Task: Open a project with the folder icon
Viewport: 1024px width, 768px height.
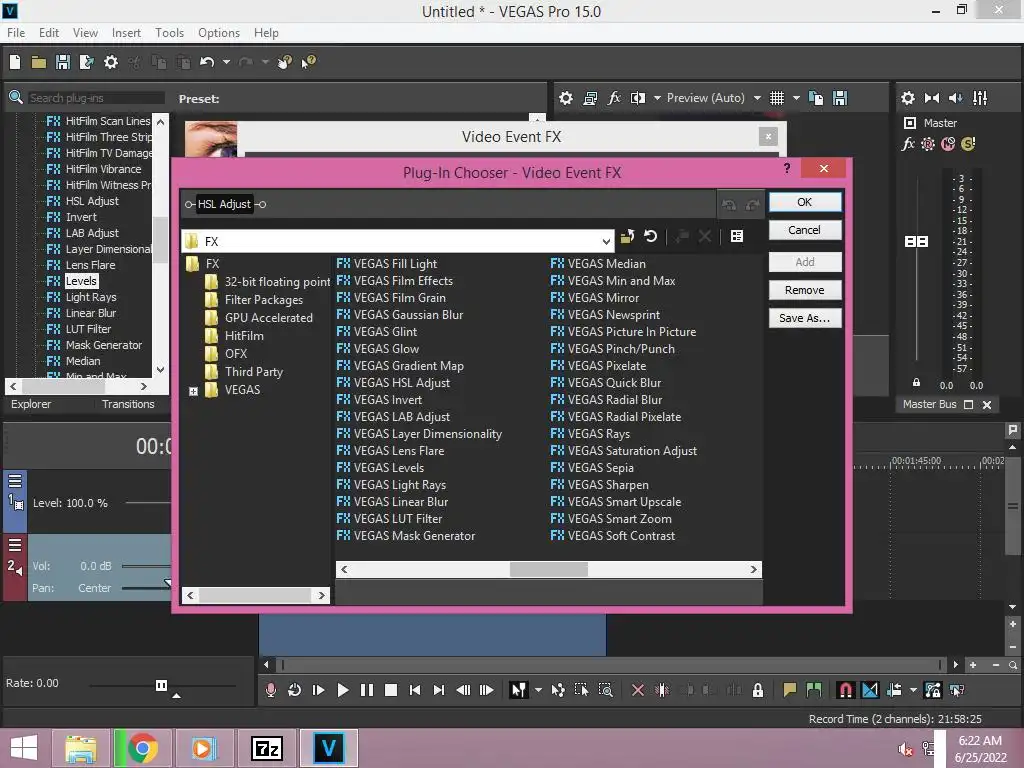Action: pos(39,62)
